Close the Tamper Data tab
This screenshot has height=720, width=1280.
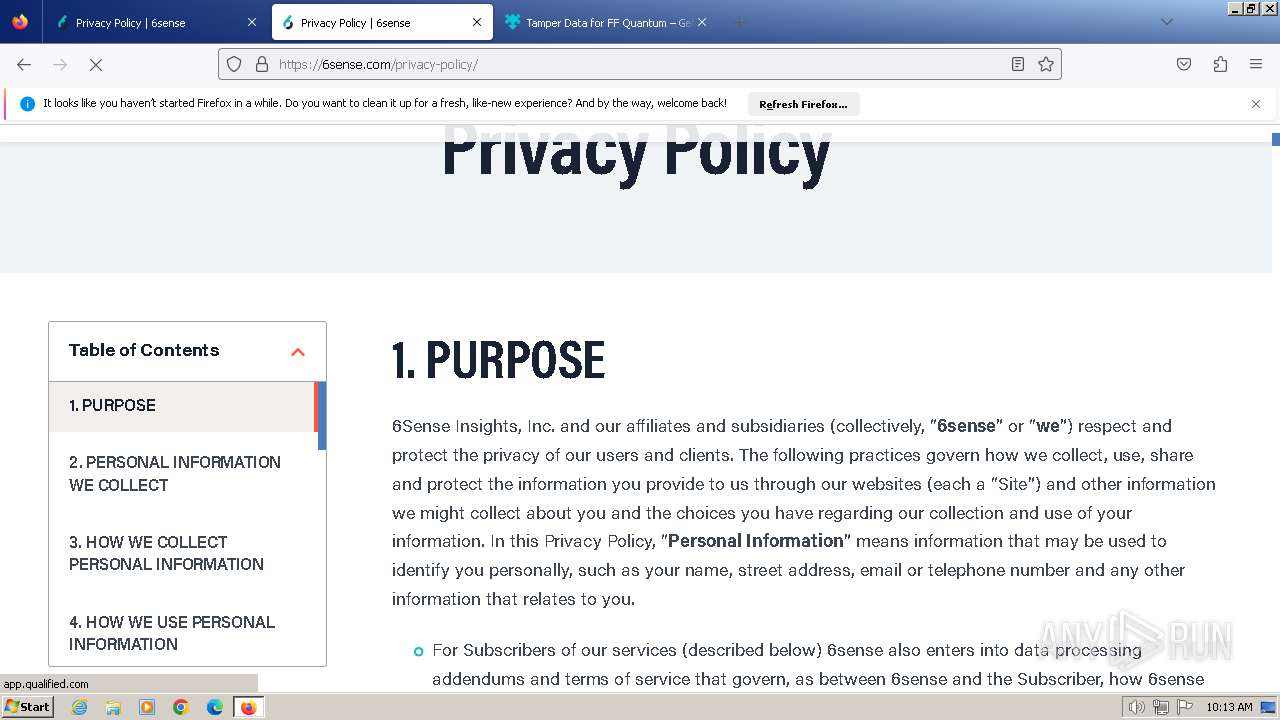point(702,22)
